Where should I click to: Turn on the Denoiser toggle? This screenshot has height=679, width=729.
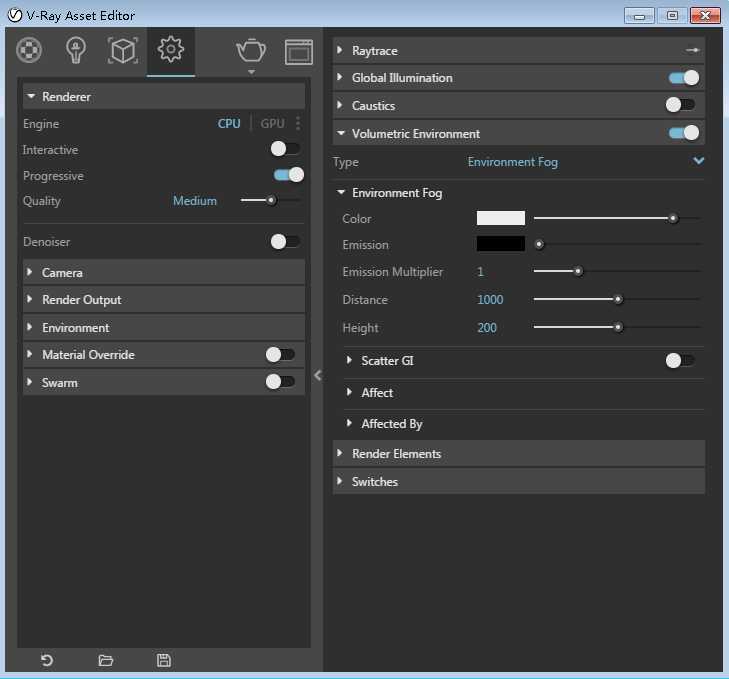[x=285, y=241]
